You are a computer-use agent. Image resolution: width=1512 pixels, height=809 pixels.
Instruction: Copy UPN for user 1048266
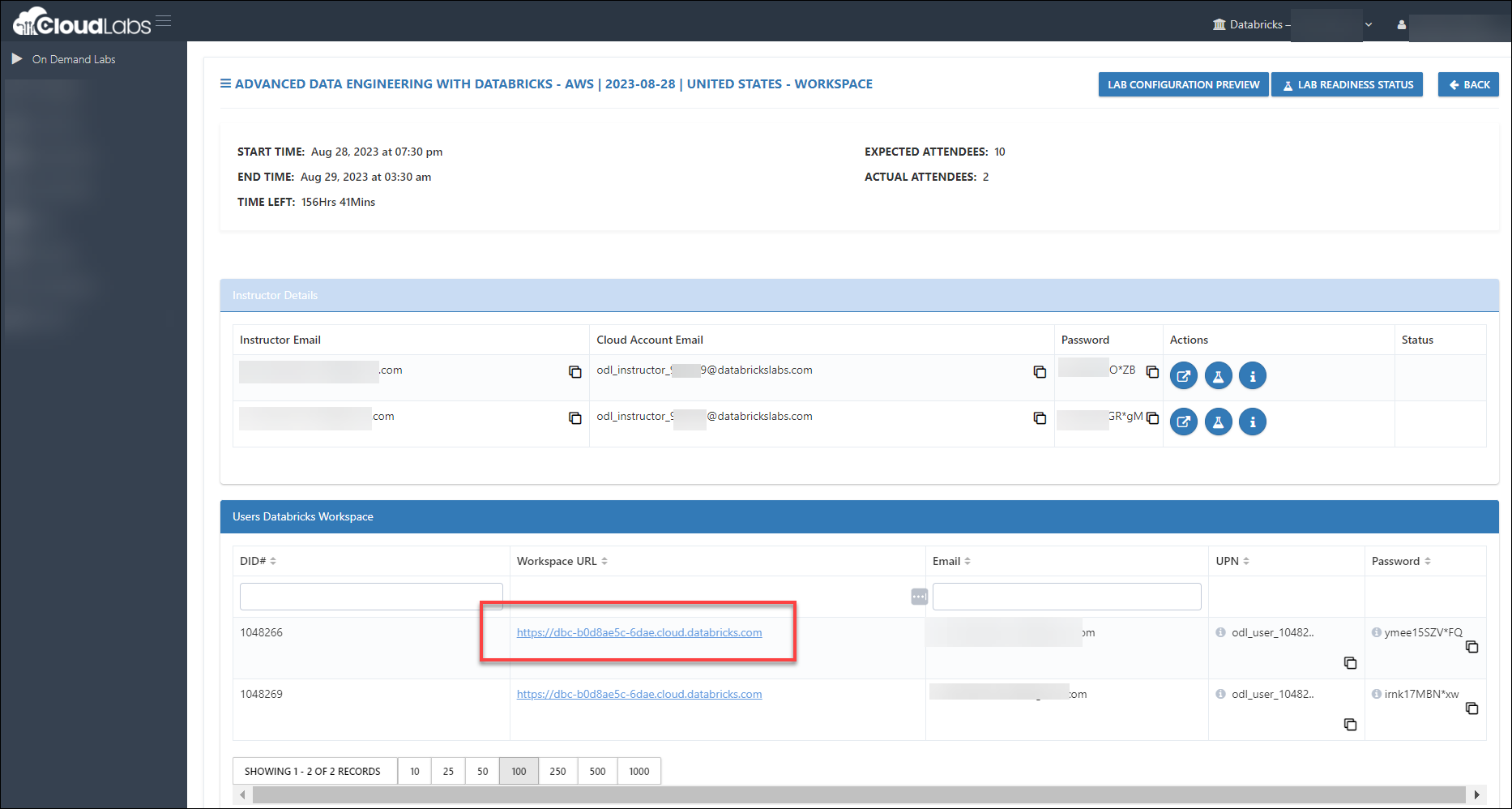[1350, 663]
